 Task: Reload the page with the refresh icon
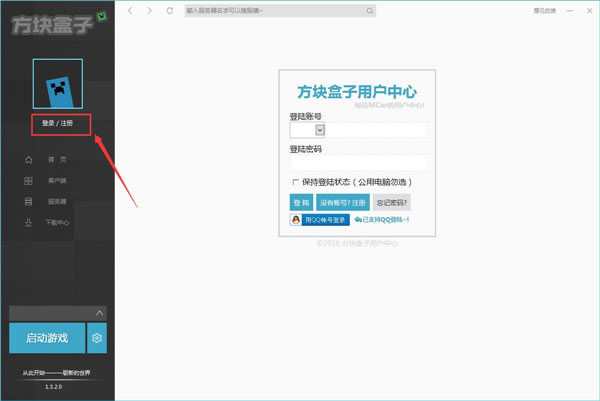tap(170, 11)
